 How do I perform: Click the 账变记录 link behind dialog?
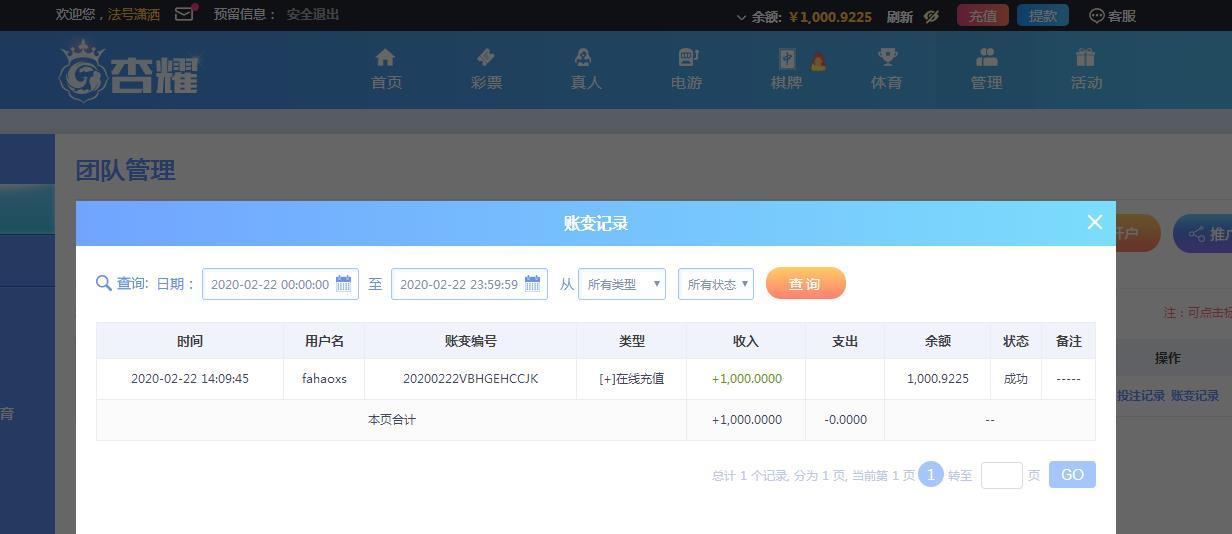click(x=1195, y=396)
